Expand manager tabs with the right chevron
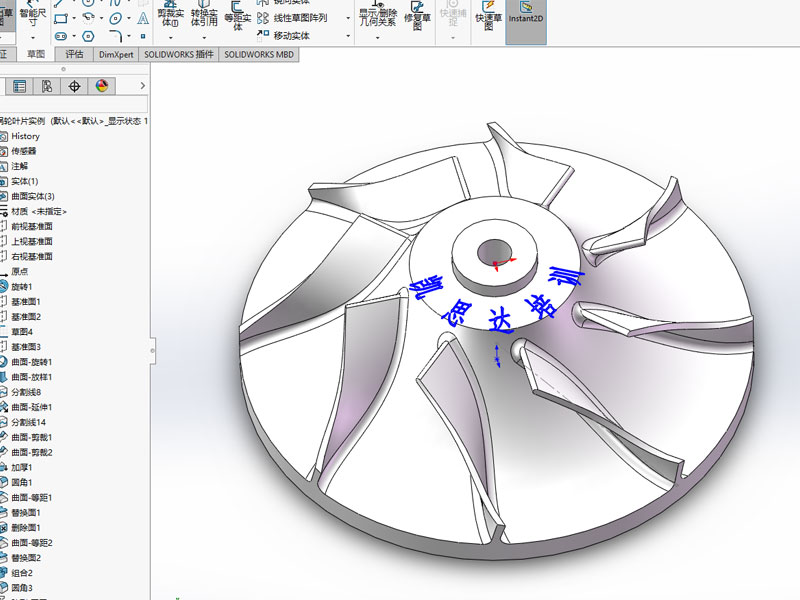The image size is (800, 600). coord(143,86)
